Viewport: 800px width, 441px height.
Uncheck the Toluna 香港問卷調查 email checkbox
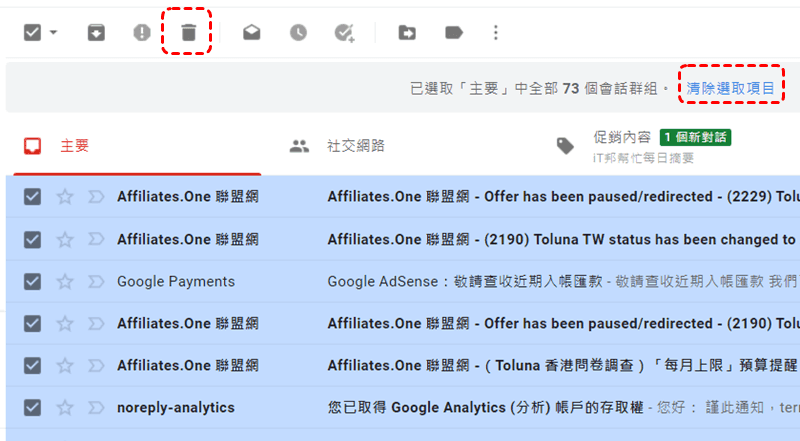tap(32, 365)
